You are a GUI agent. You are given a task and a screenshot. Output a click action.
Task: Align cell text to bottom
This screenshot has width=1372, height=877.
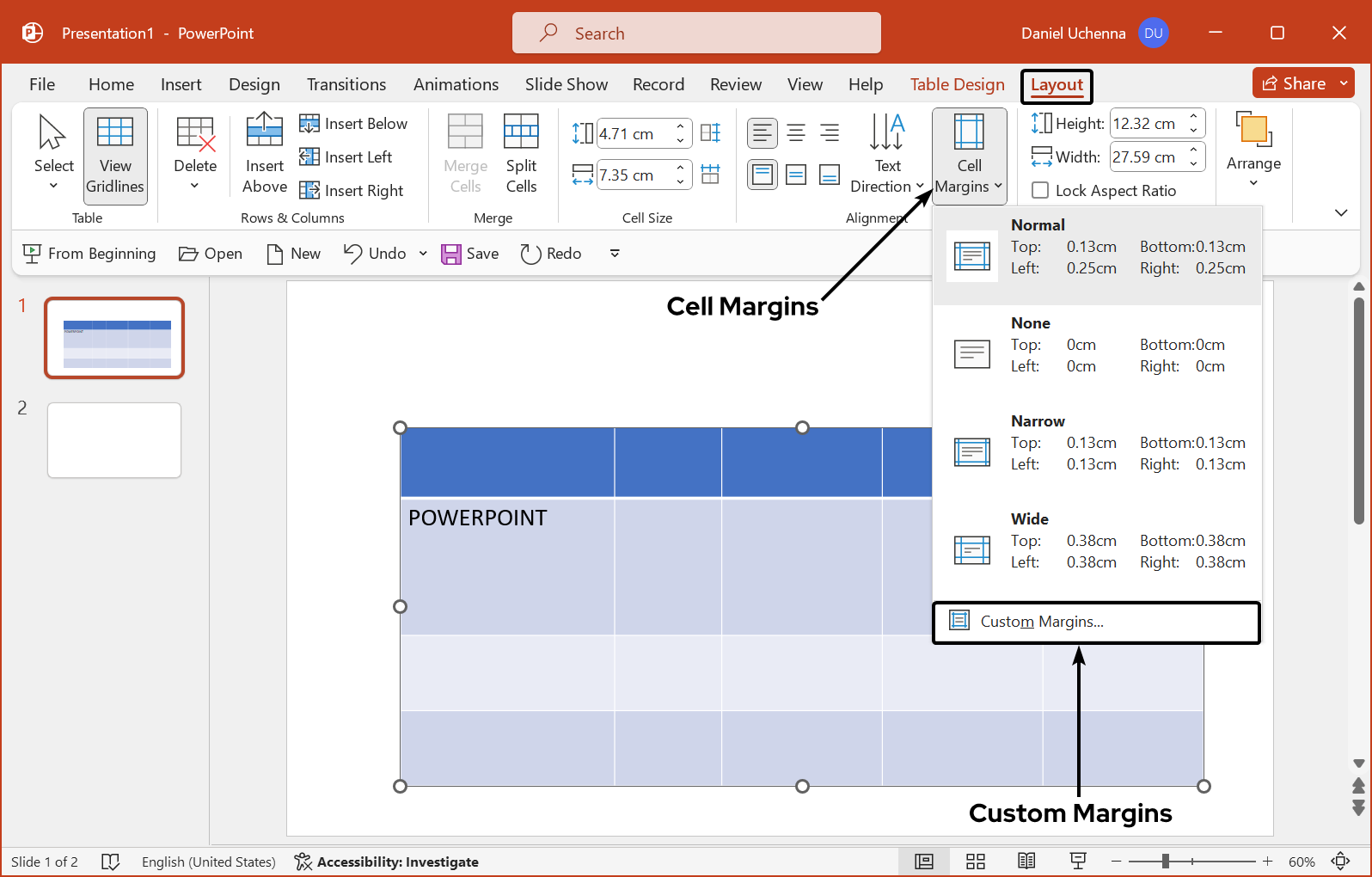pyautogui.click(x=830, y=175)
